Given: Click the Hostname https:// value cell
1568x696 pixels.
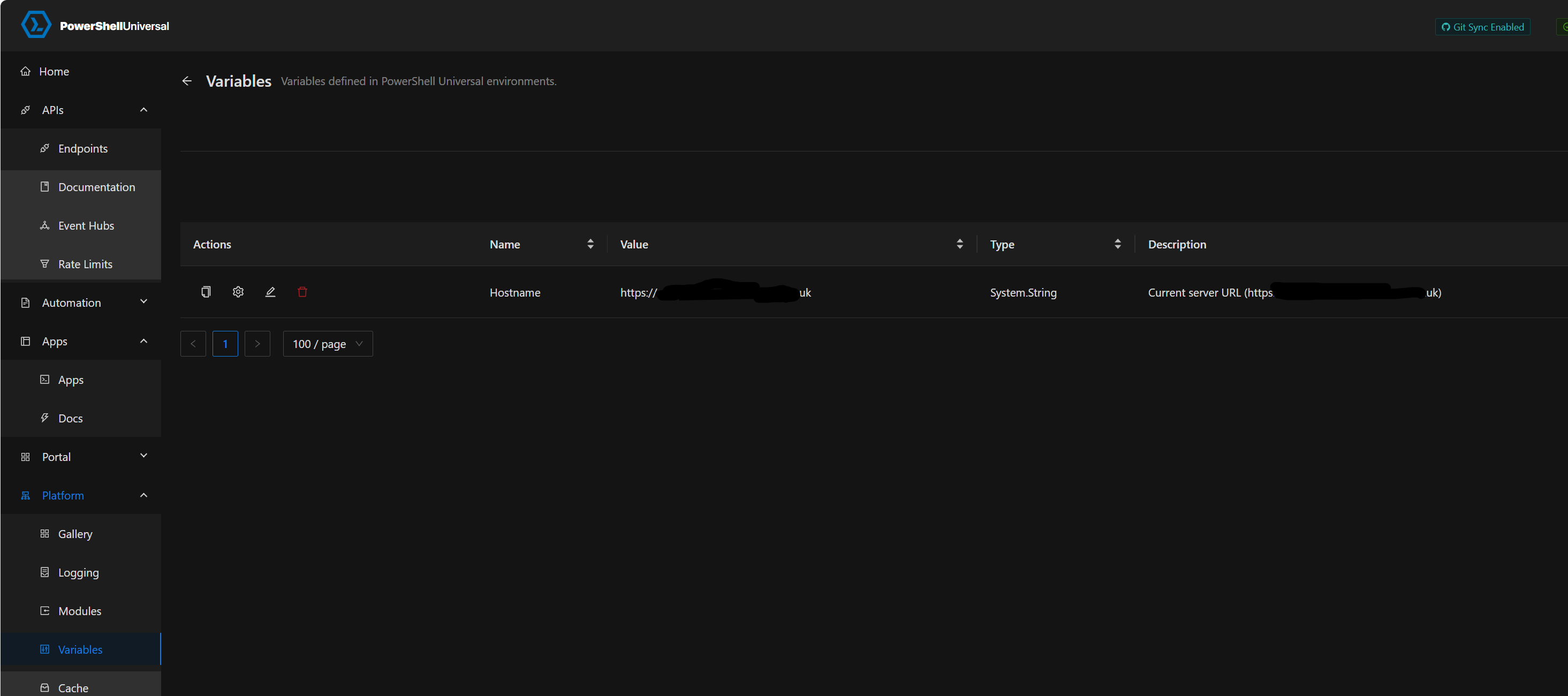Looking at the screenshot, I should pos(715,292).
